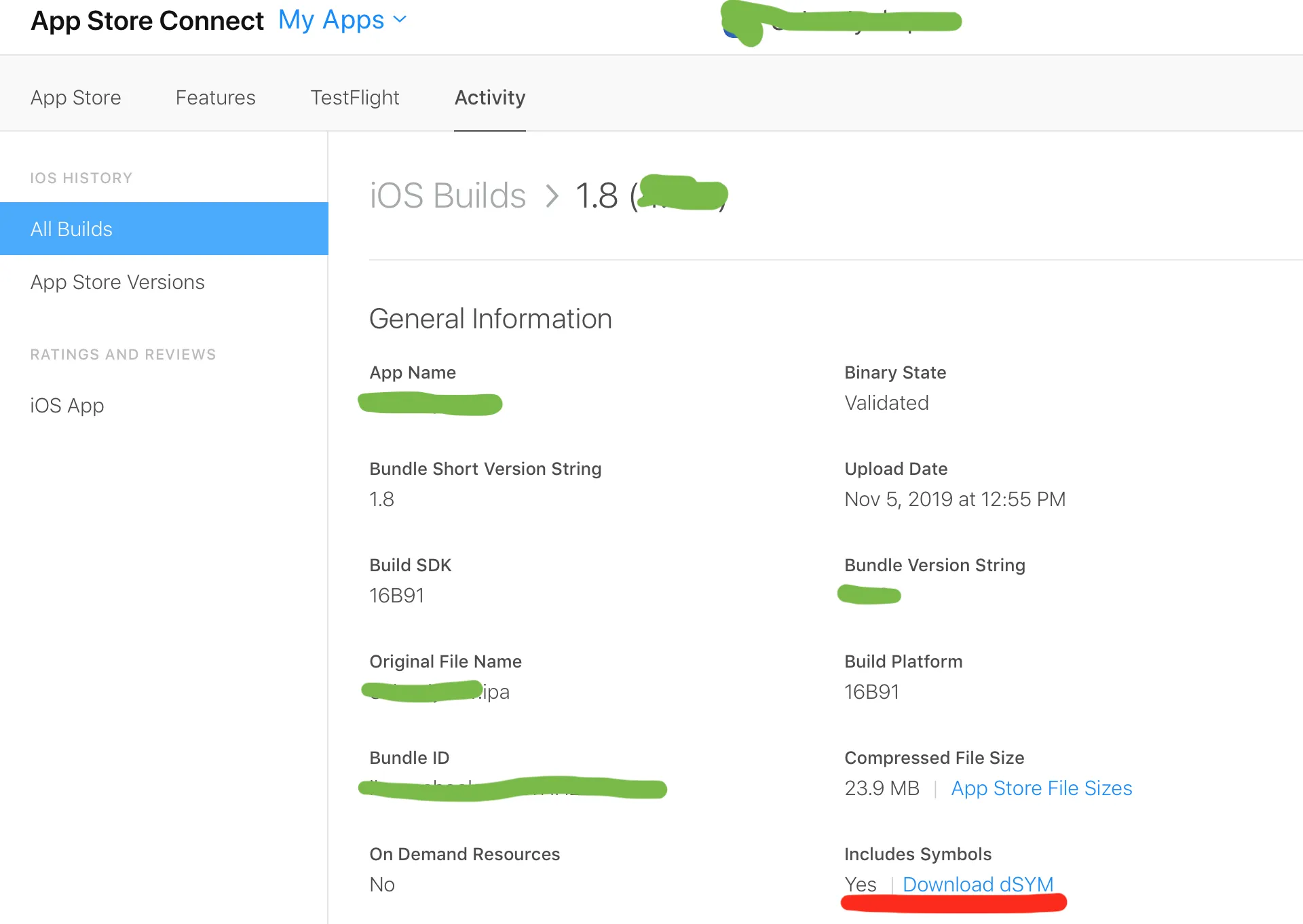The image size is (1303, 924).
Task: Click the 1.8 build version heading
Action: click(x=597, y=195)
